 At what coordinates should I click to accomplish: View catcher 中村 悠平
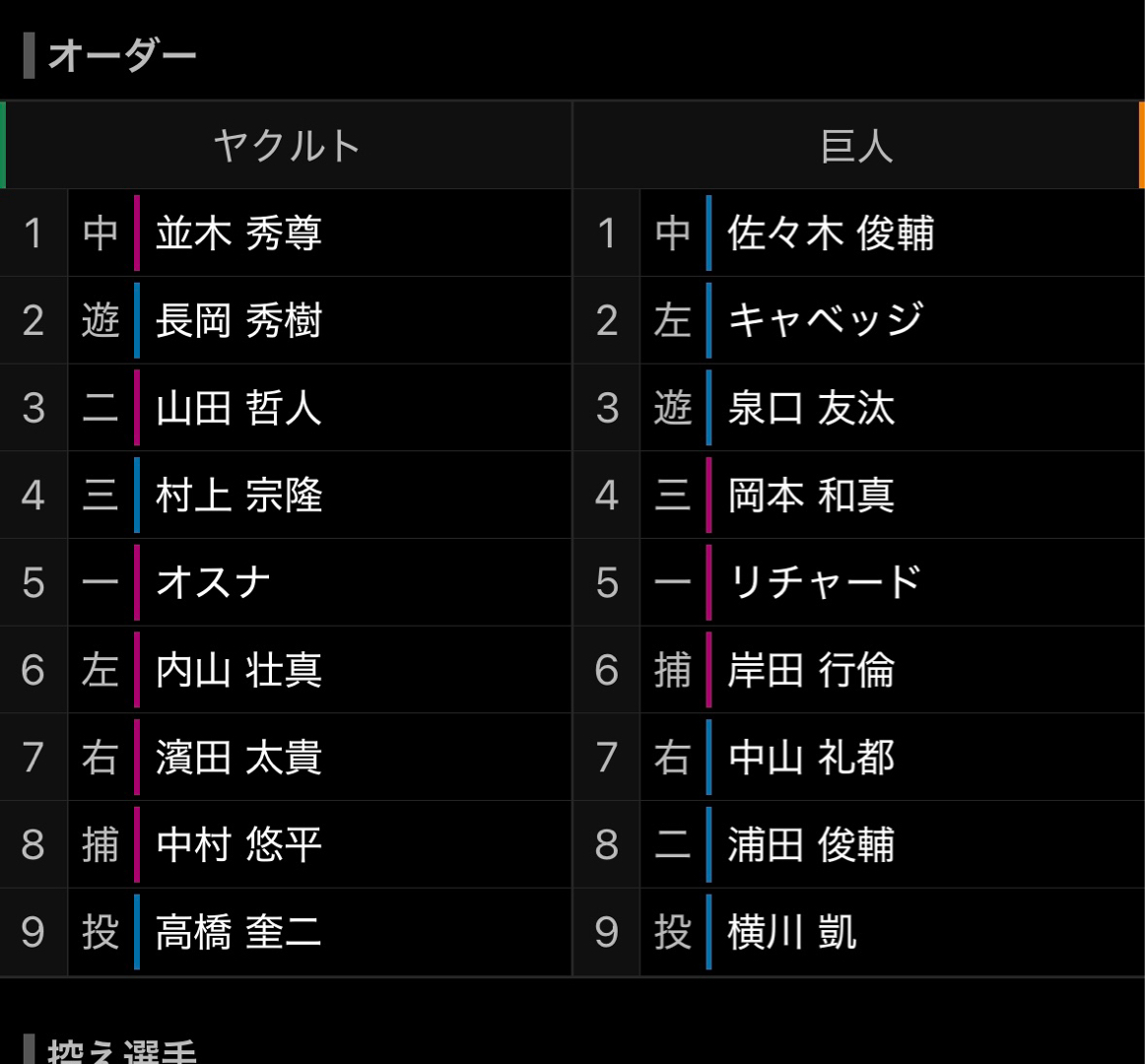pos(238,844)
